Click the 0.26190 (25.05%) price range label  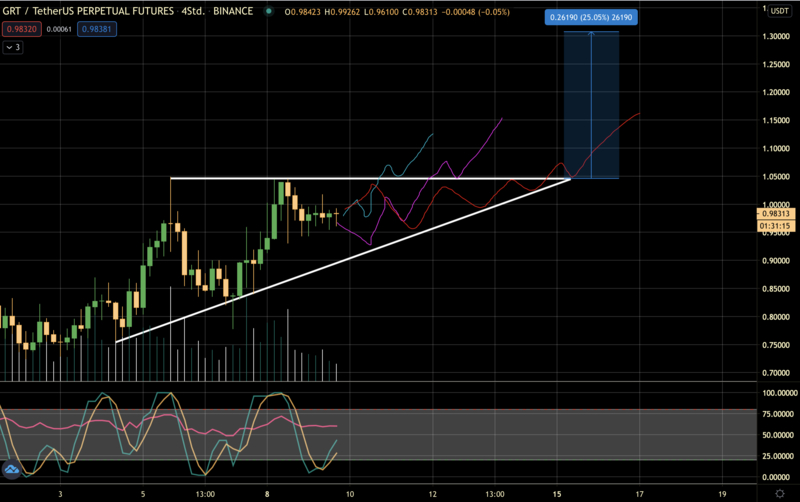(591, 17)
